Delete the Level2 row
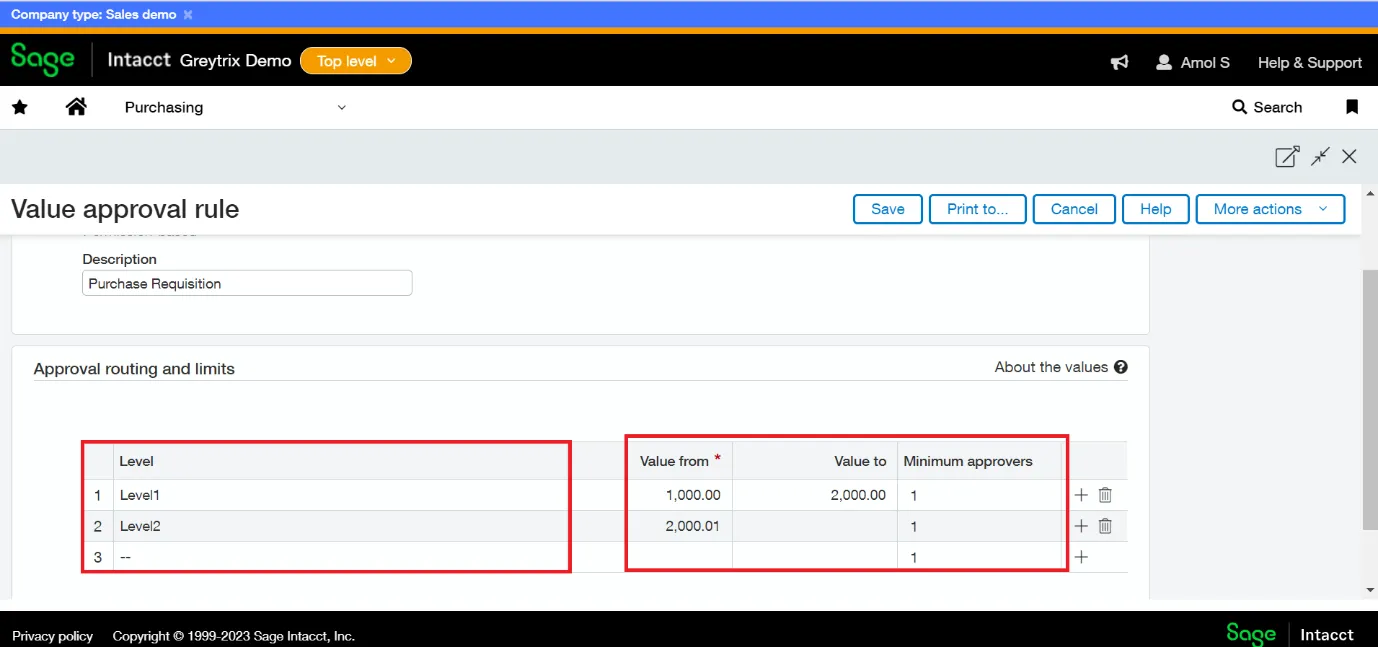Image resolution: width=1378 pixels, height=647 pixels. (1105, 526)
